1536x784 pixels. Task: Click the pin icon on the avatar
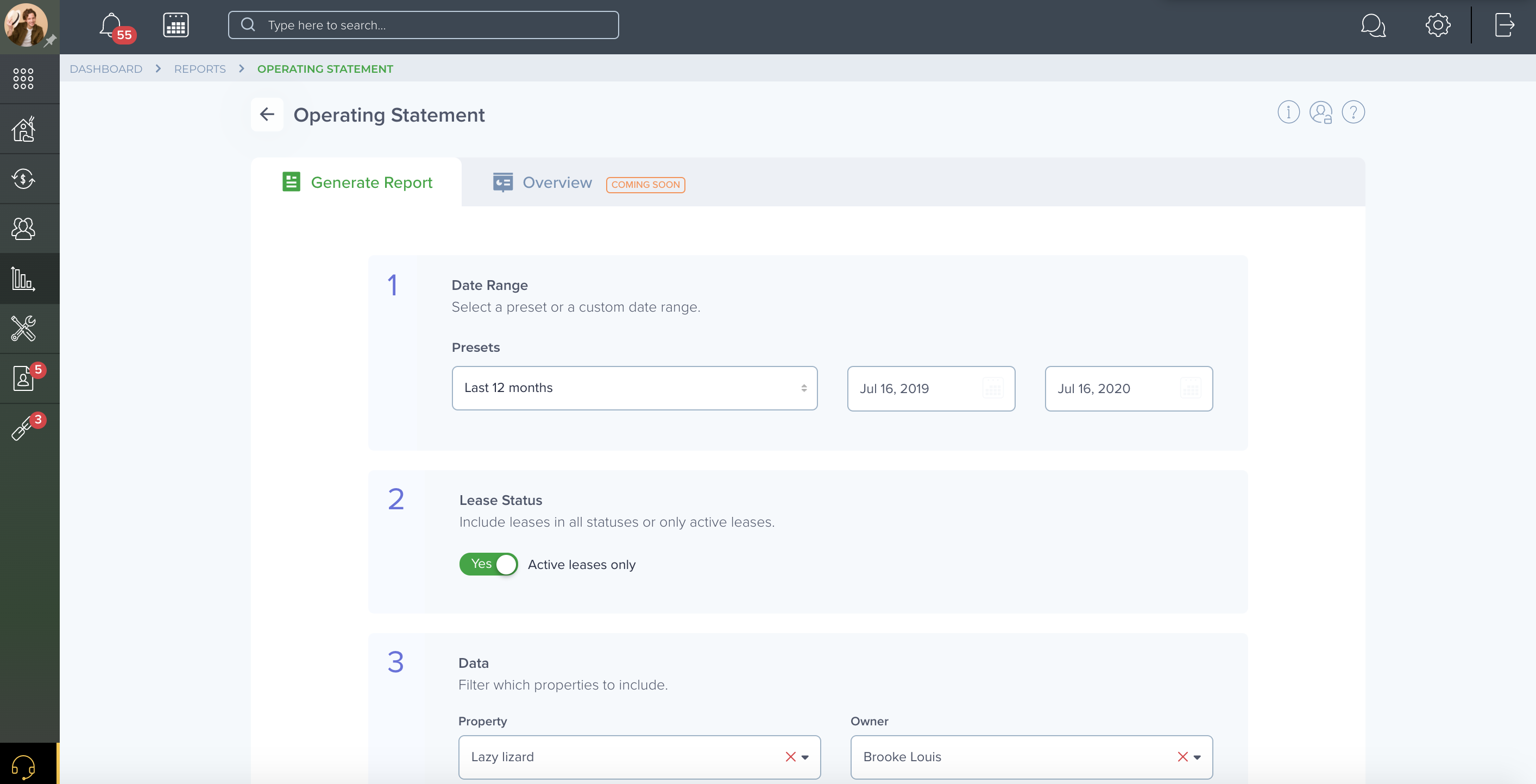[x=50, y=41]
